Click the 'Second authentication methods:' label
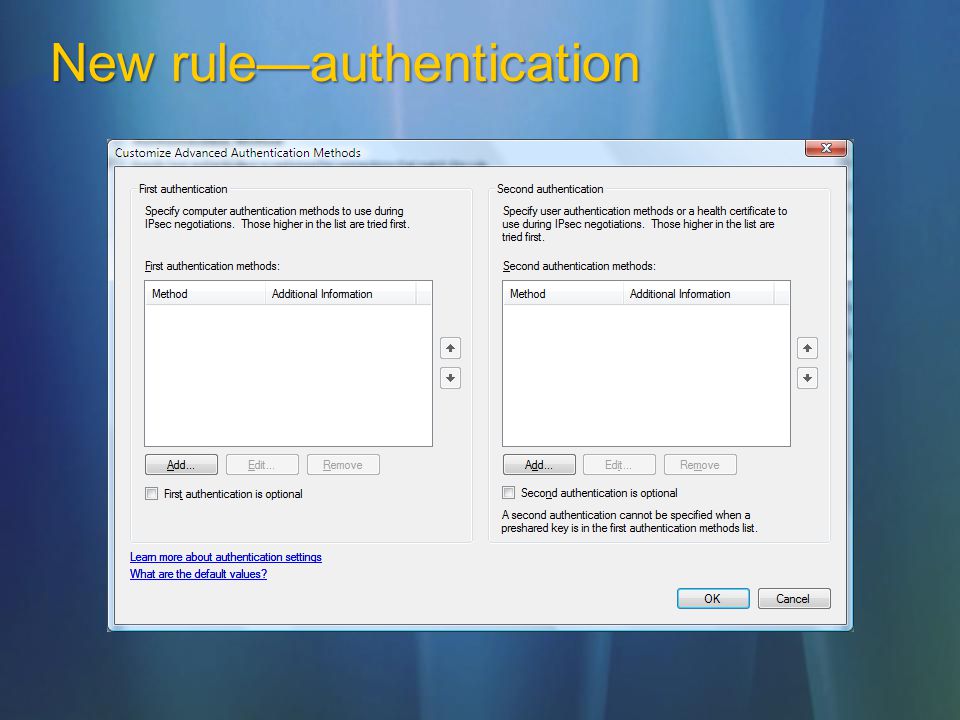 point(579,266)
